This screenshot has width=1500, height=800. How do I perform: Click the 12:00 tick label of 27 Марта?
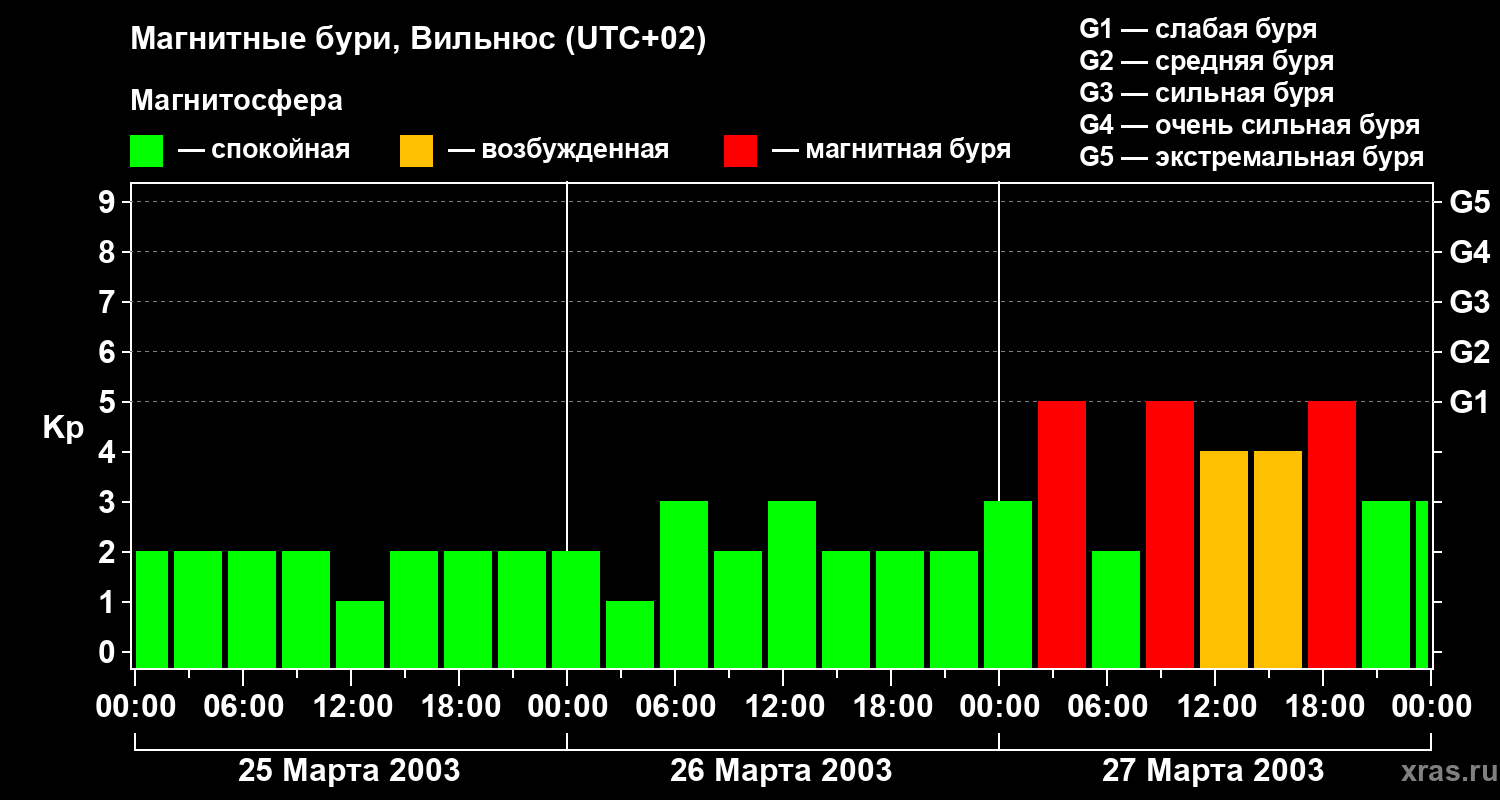[1215, 707]
